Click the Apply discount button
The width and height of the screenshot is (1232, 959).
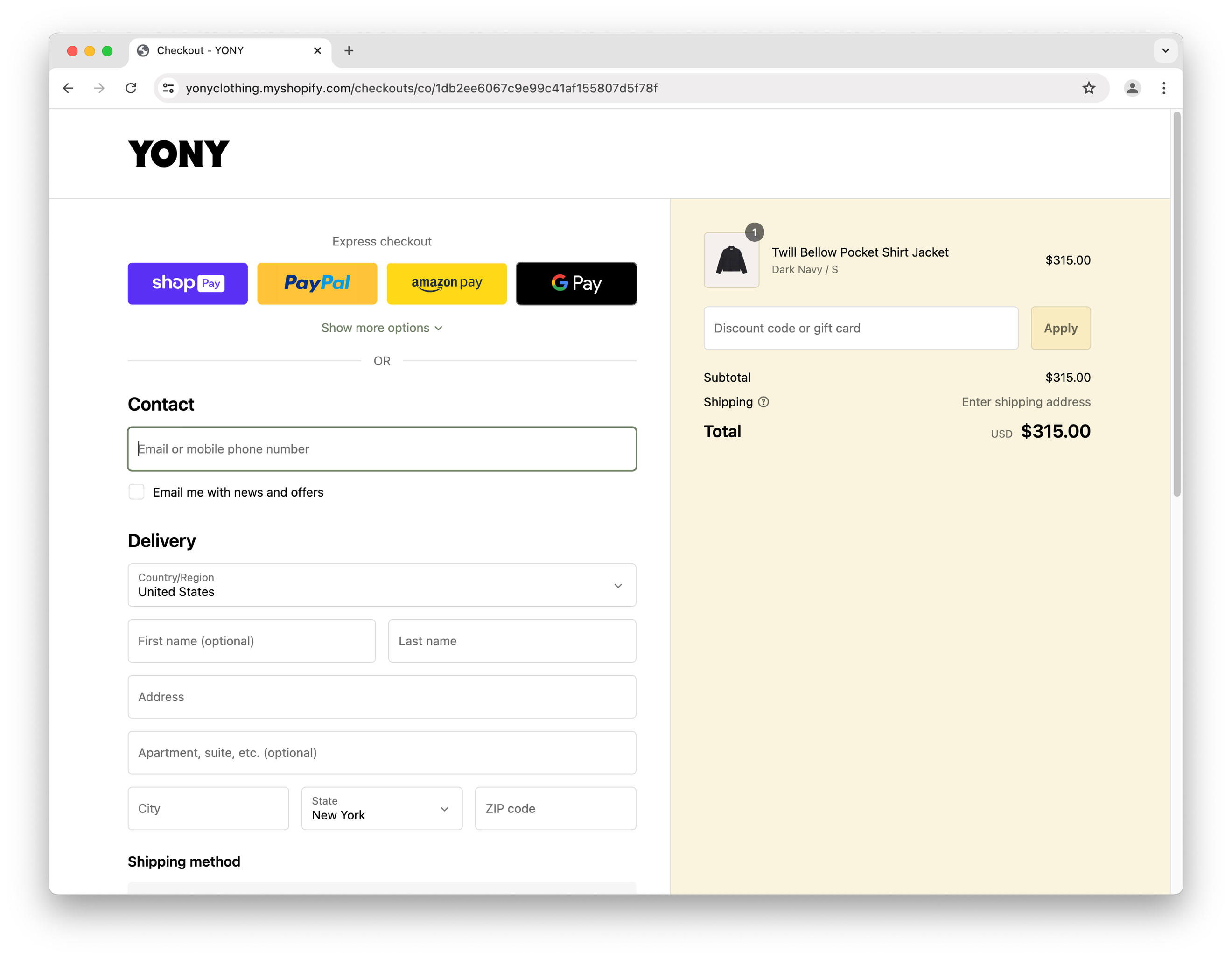(x=1061, y=329)
